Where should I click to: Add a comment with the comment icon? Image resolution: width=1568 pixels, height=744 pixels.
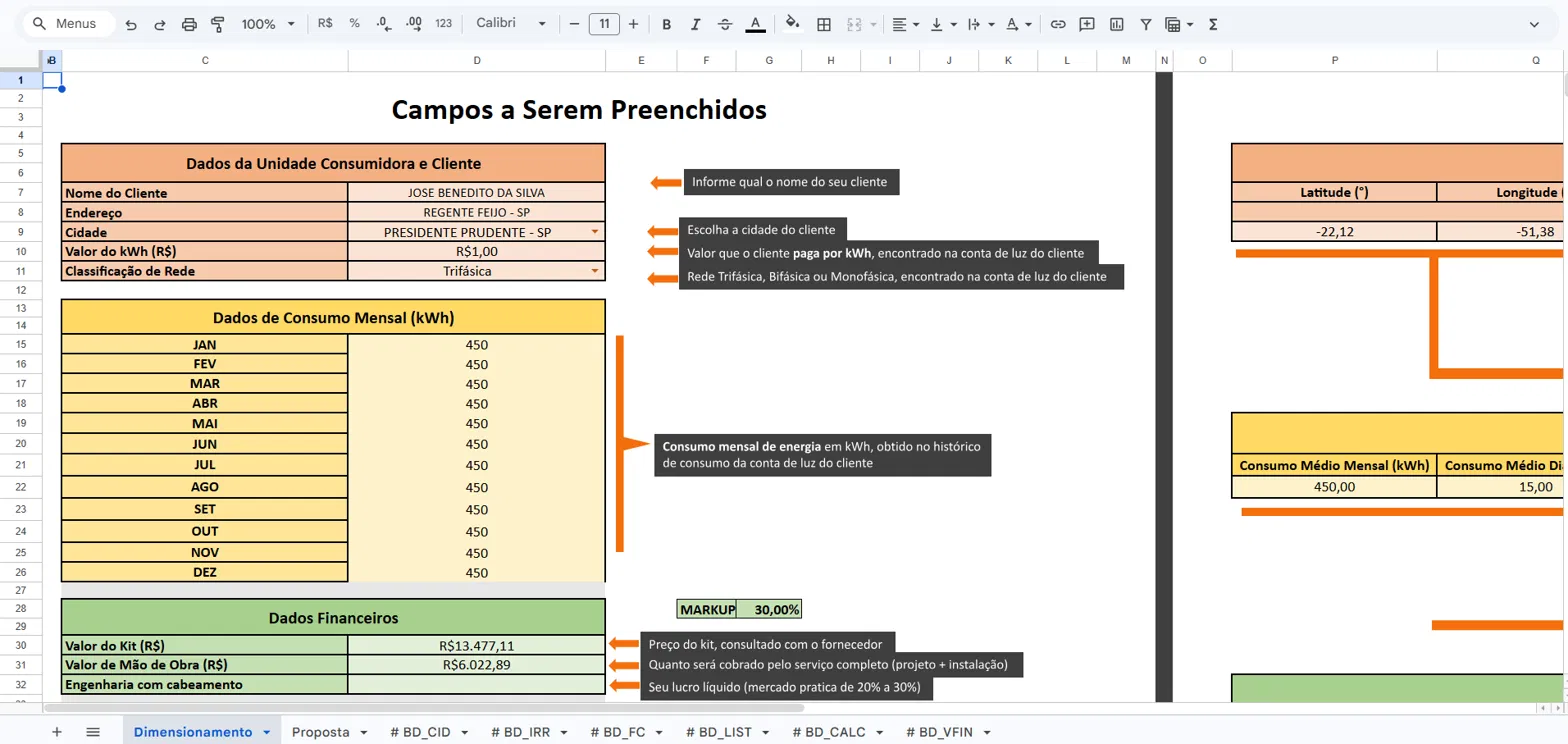[1087, 23]
